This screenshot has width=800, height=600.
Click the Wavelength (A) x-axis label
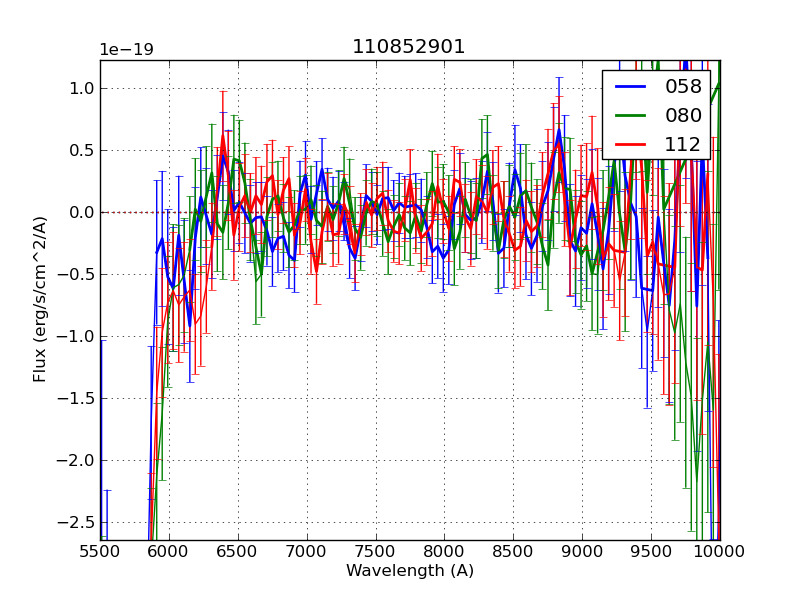tap(410, 571)
